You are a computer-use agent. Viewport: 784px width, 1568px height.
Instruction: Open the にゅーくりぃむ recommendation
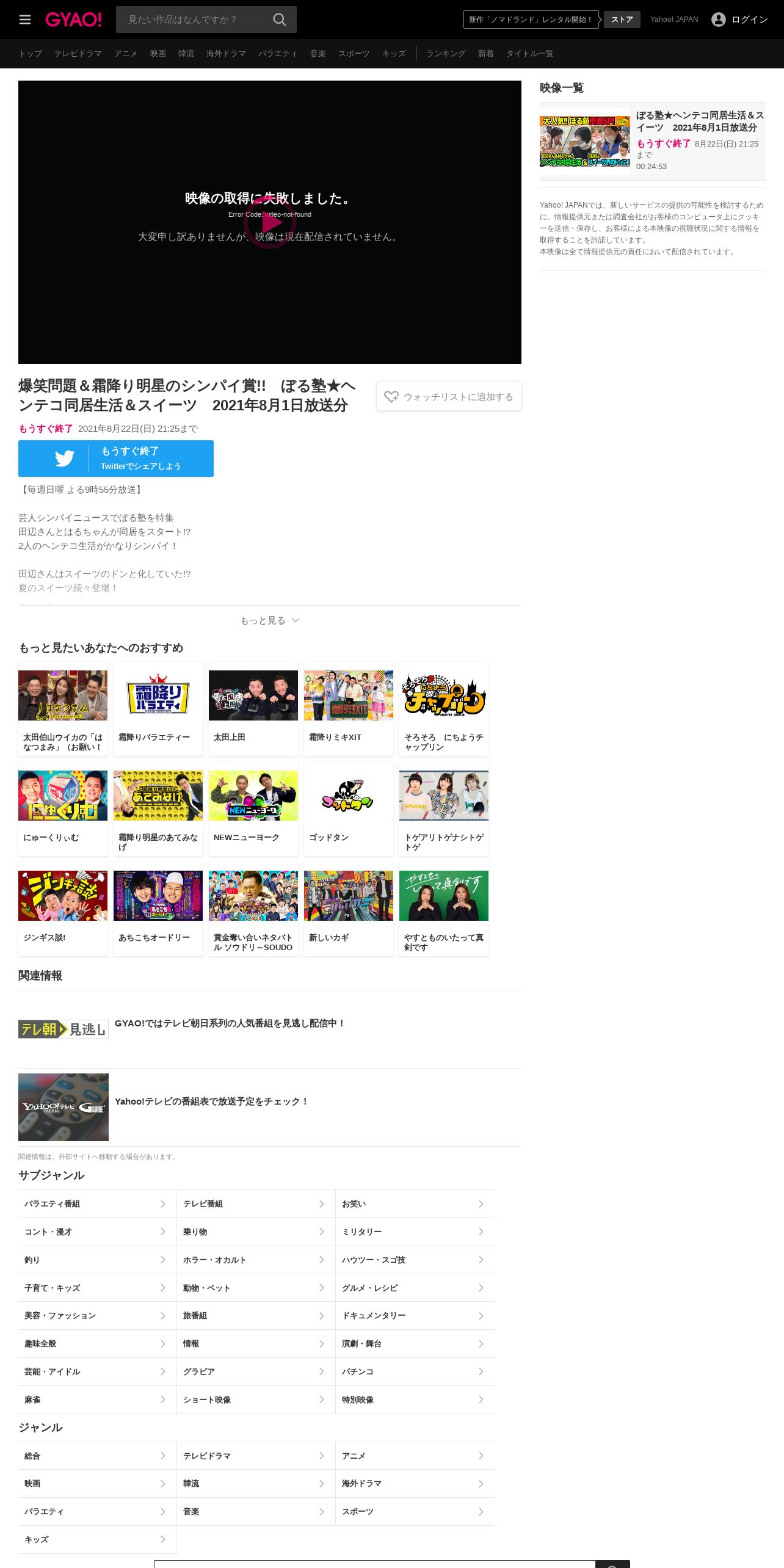click(x=63, y=809)
